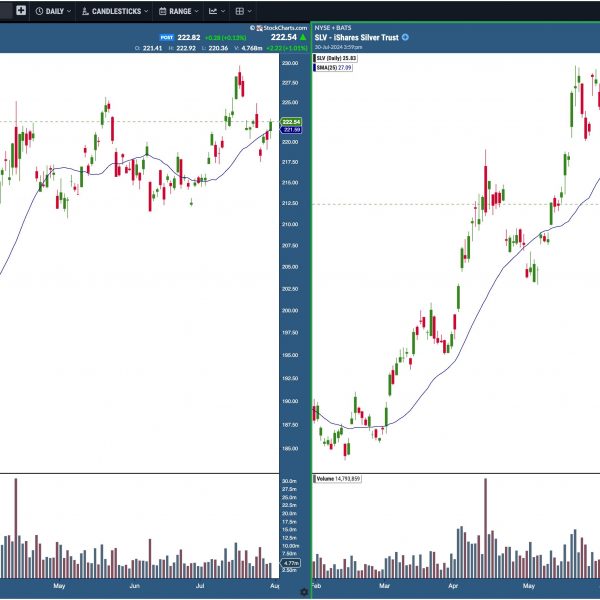
Task: Click the Jul label on left chart date axis
Action: (x=200, y=586)
